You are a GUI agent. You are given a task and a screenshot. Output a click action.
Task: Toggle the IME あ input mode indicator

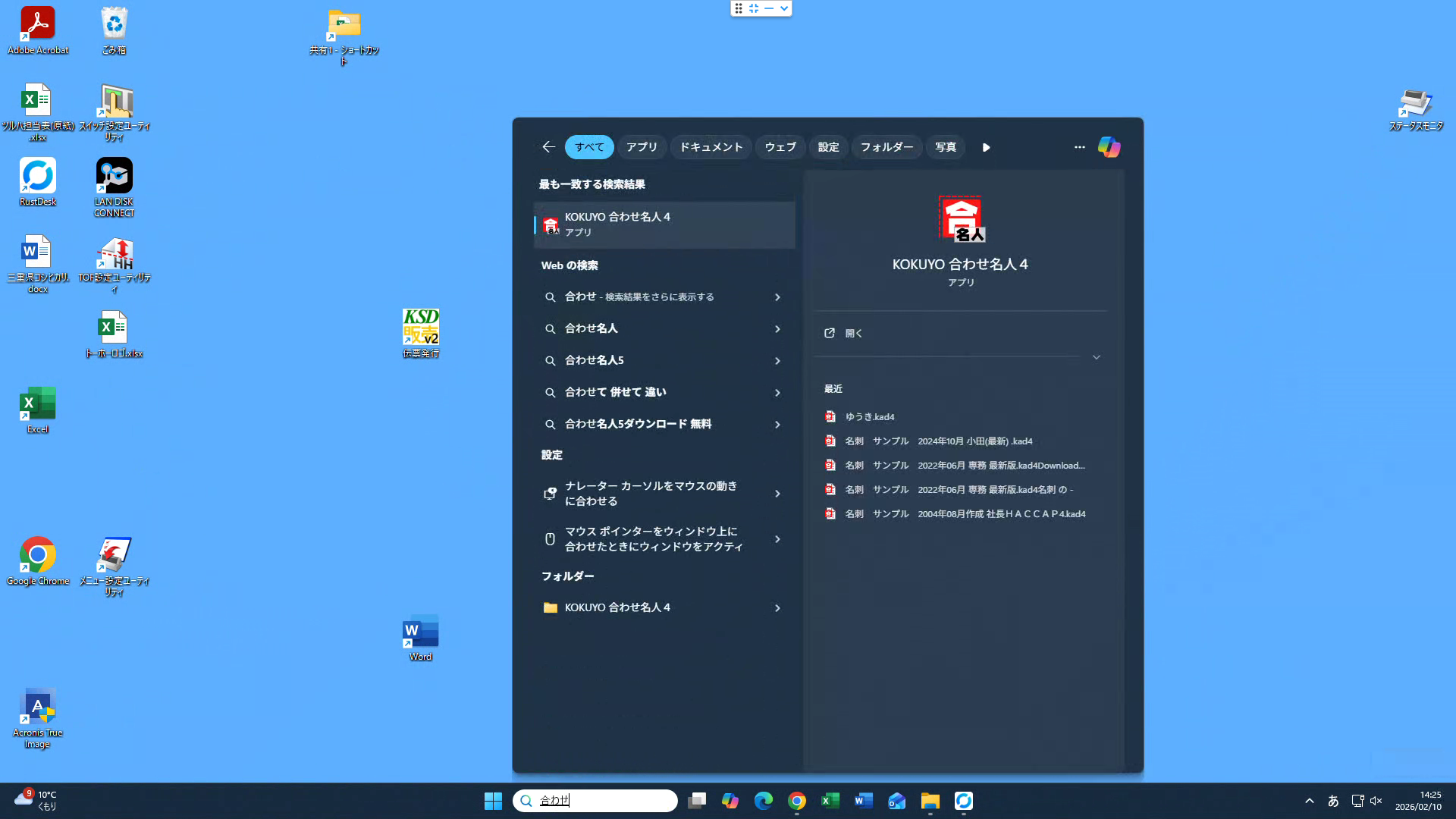pyautogui.click(x=1333, y=801)
